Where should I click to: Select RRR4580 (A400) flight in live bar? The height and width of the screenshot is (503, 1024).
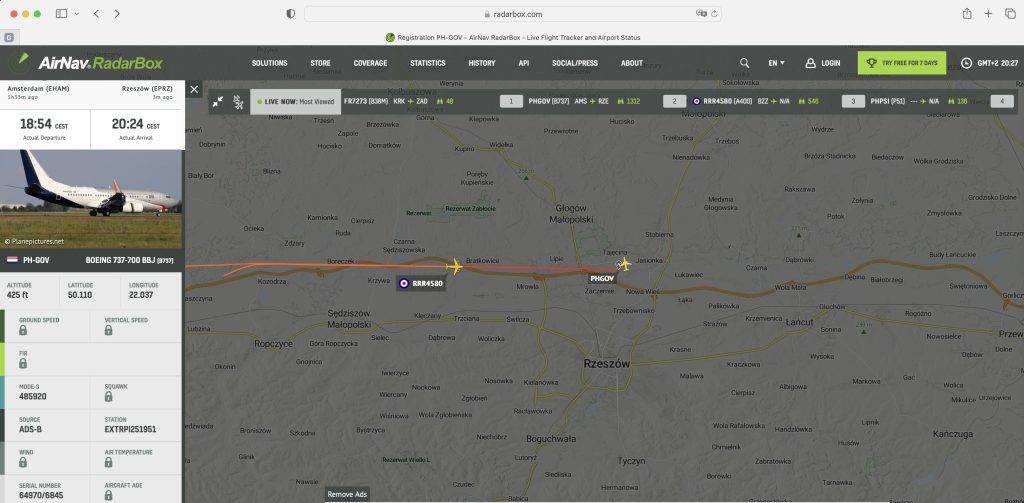(x=756, y=101)
